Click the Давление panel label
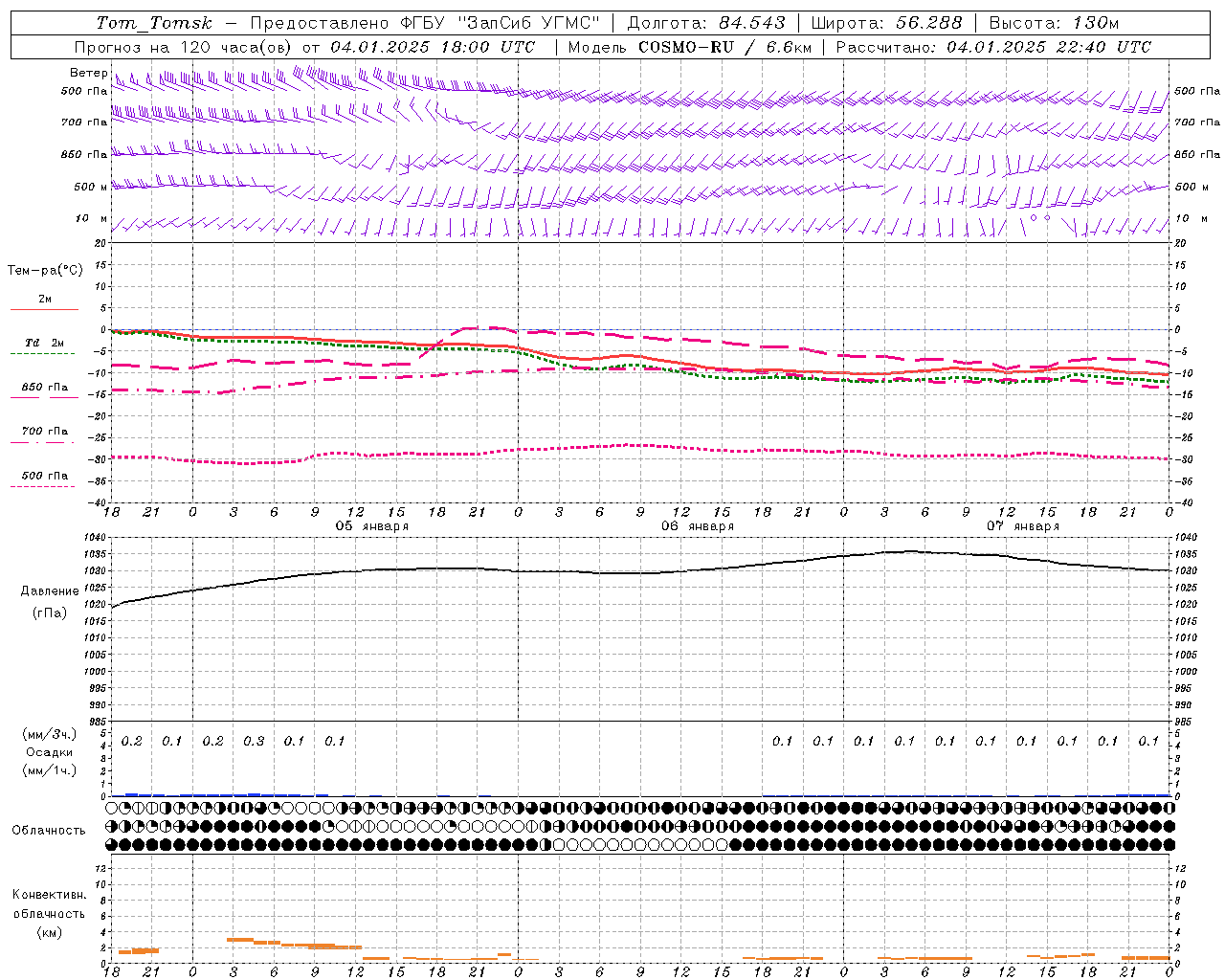Viewport: 1225px width, 980px height. pos(50,591)
